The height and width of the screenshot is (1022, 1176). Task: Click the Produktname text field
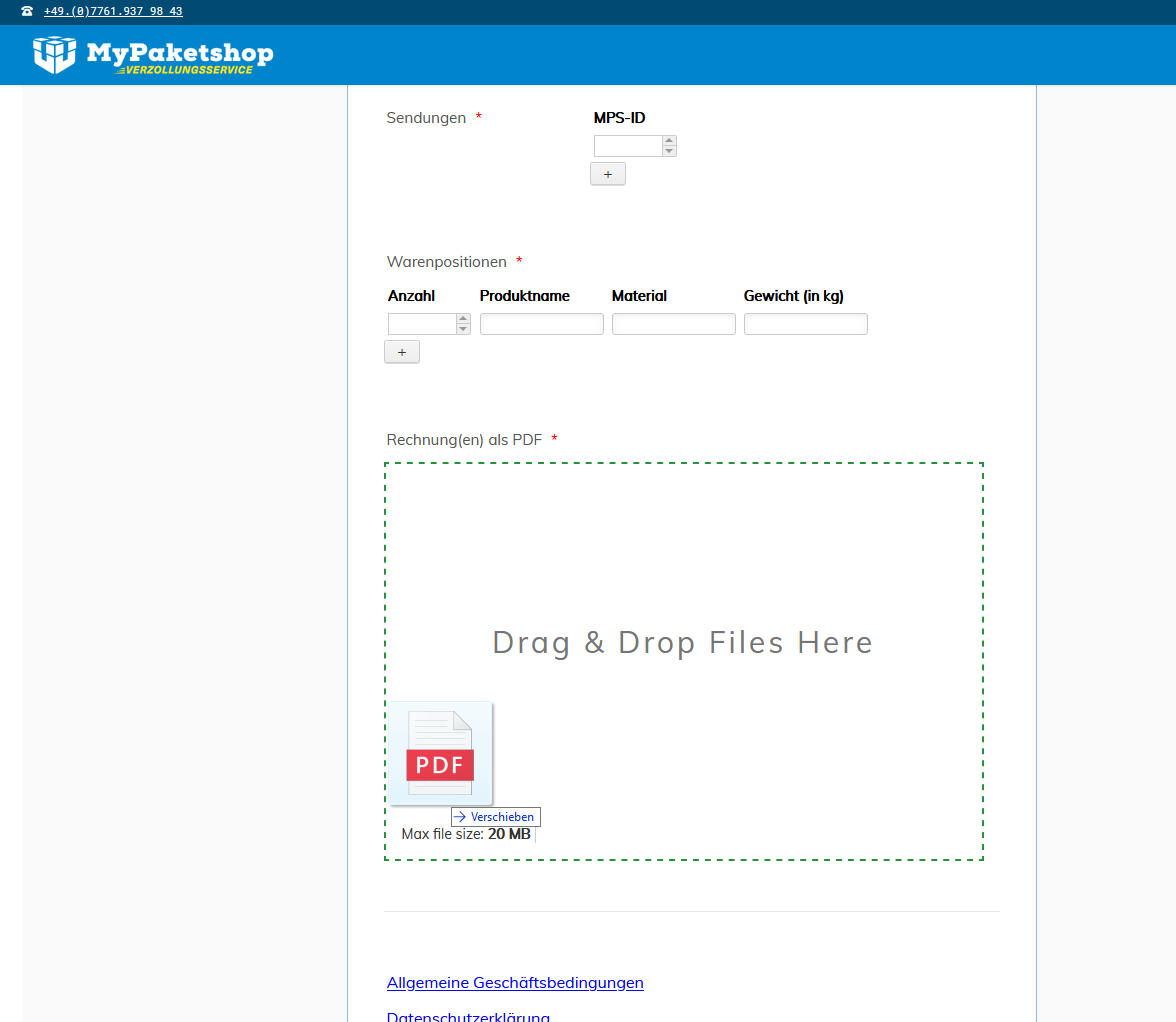coord(541,324)
